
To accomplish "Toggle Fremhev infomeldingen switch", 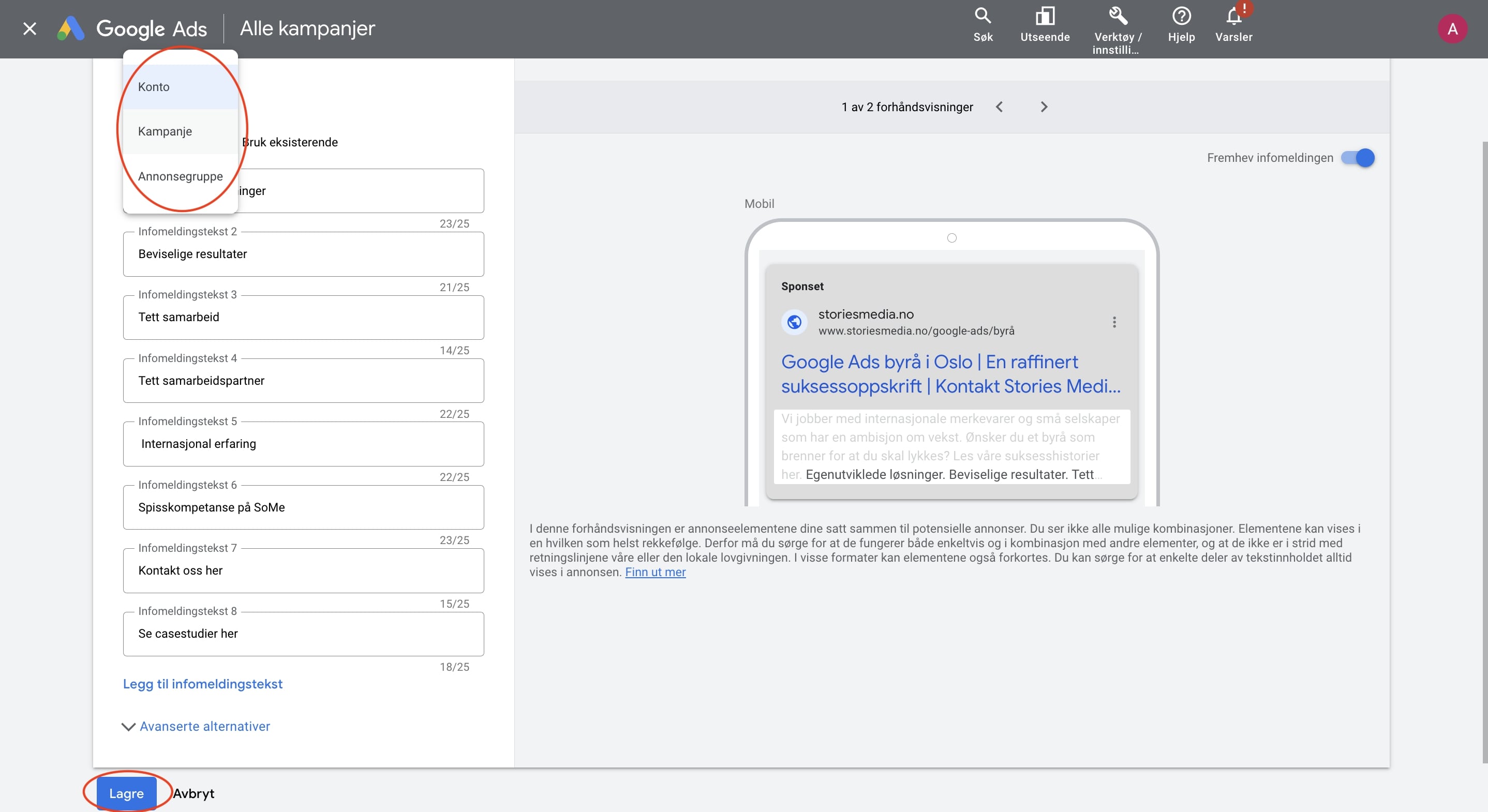I will [1357, 158].
